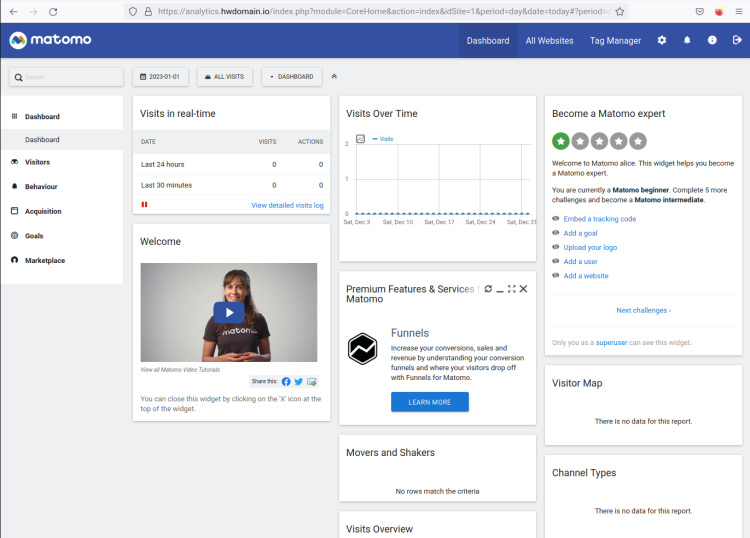Open the 2023-01-01 date picker

160,76
